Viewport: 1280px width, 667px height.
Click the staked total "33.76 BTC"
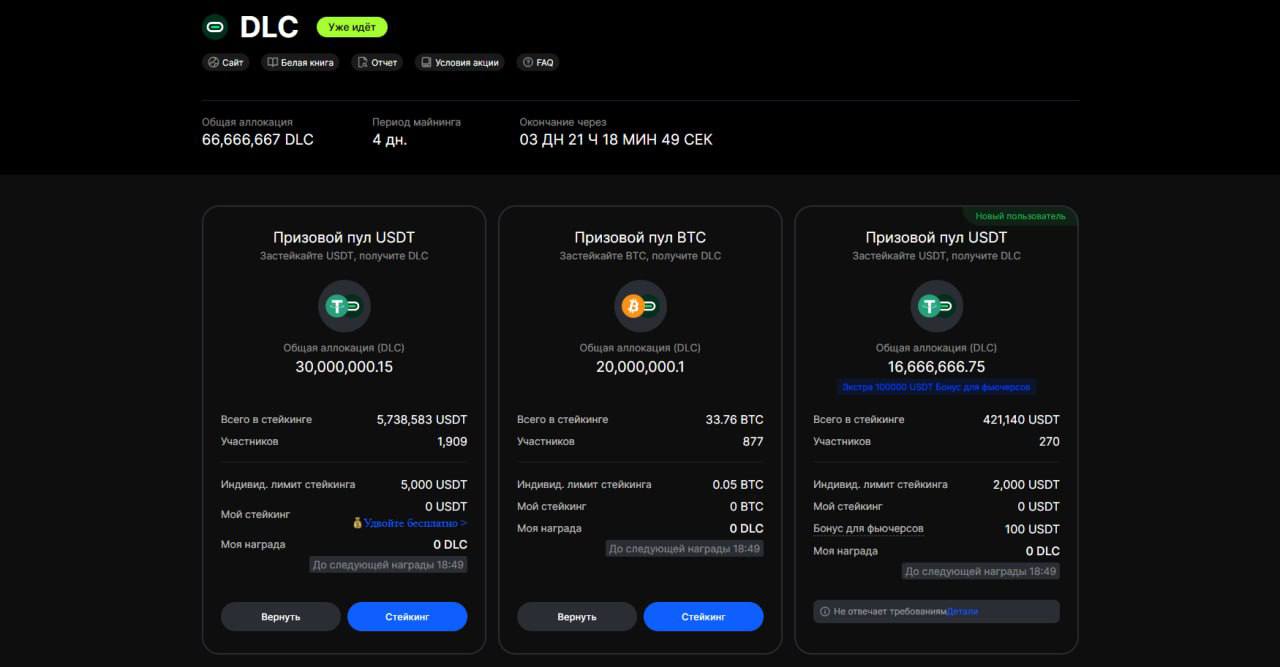pos(734,420)
